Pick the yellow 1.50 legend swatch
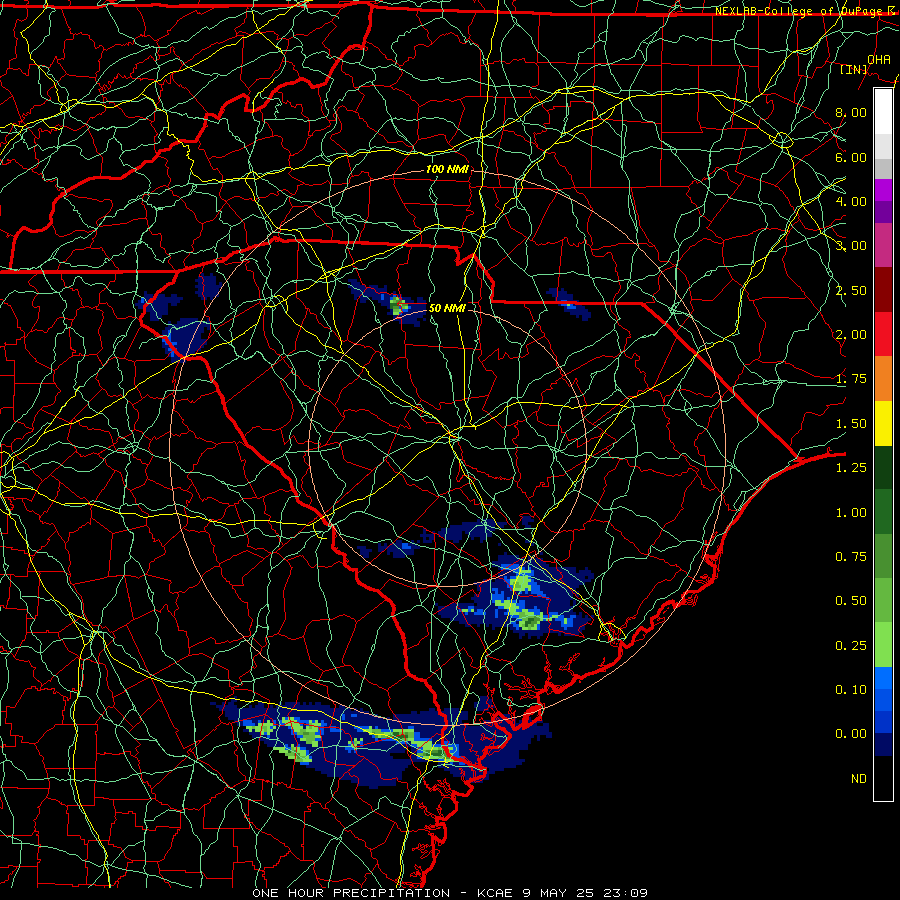The height and width of the screenshot is (900, 900). 883,423
